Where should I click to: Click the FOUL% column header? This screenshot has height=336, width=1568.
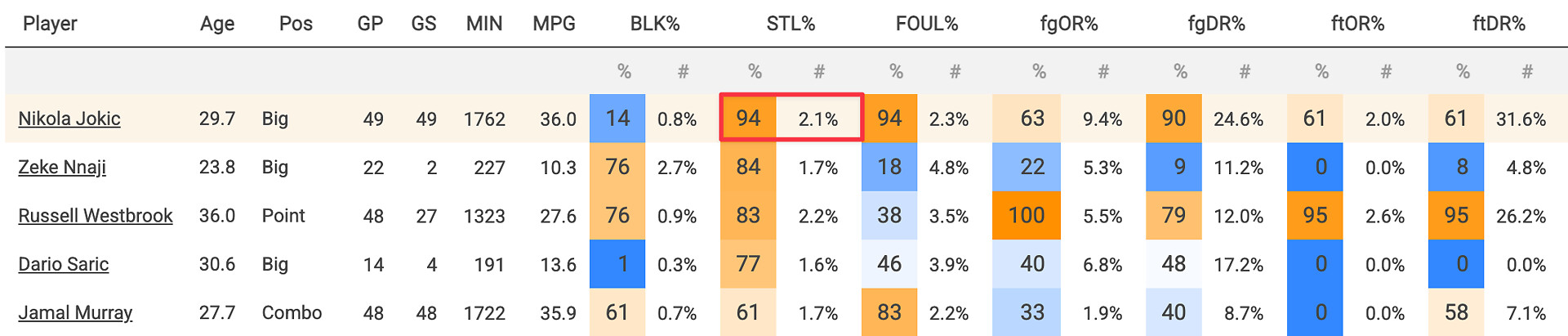(927, 24)
